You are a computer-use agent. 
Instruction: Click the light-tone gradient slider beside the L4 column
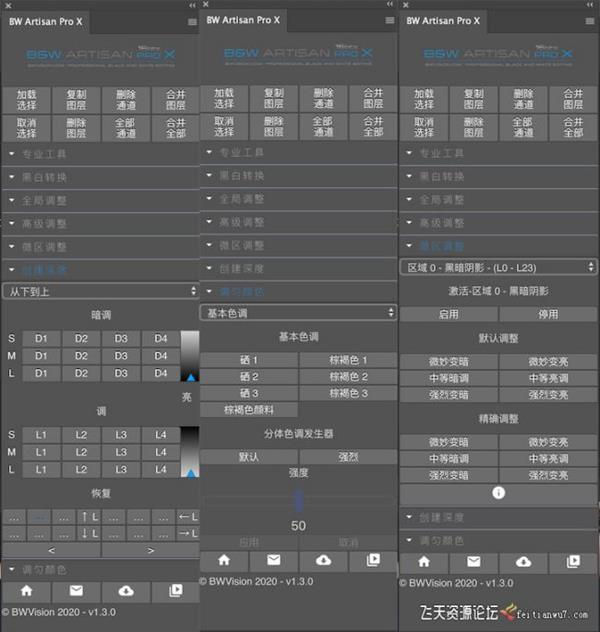[190, 452]
